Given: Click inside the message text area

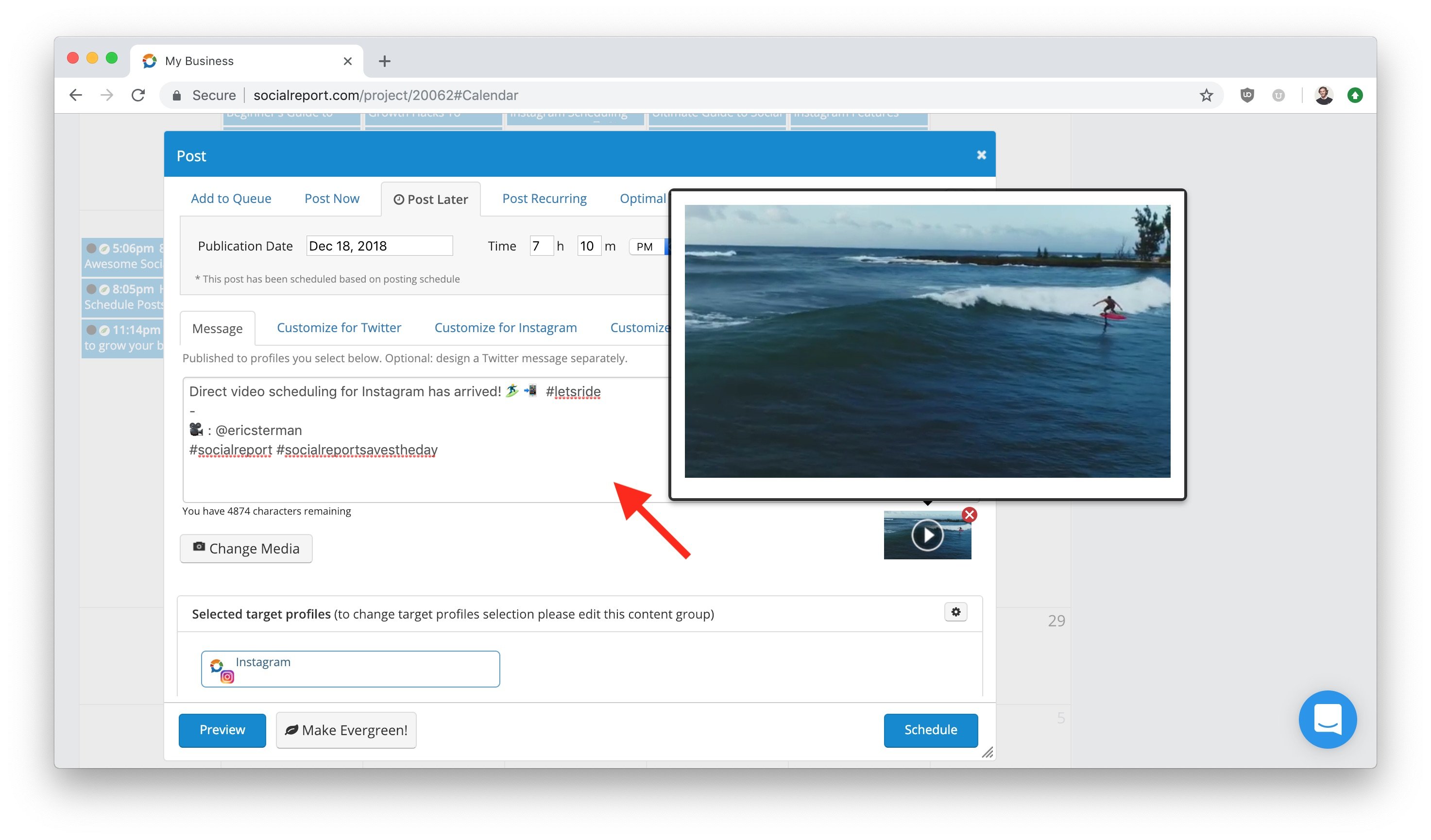Looking at the screenshot, I should point(426,440).
